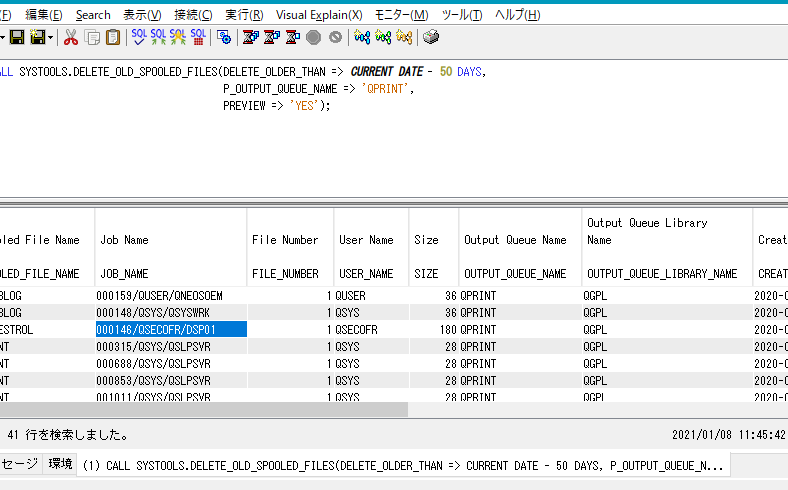Click the Cut scissors icon
Viewport: 788px width, 490px height.
(71, 37)
